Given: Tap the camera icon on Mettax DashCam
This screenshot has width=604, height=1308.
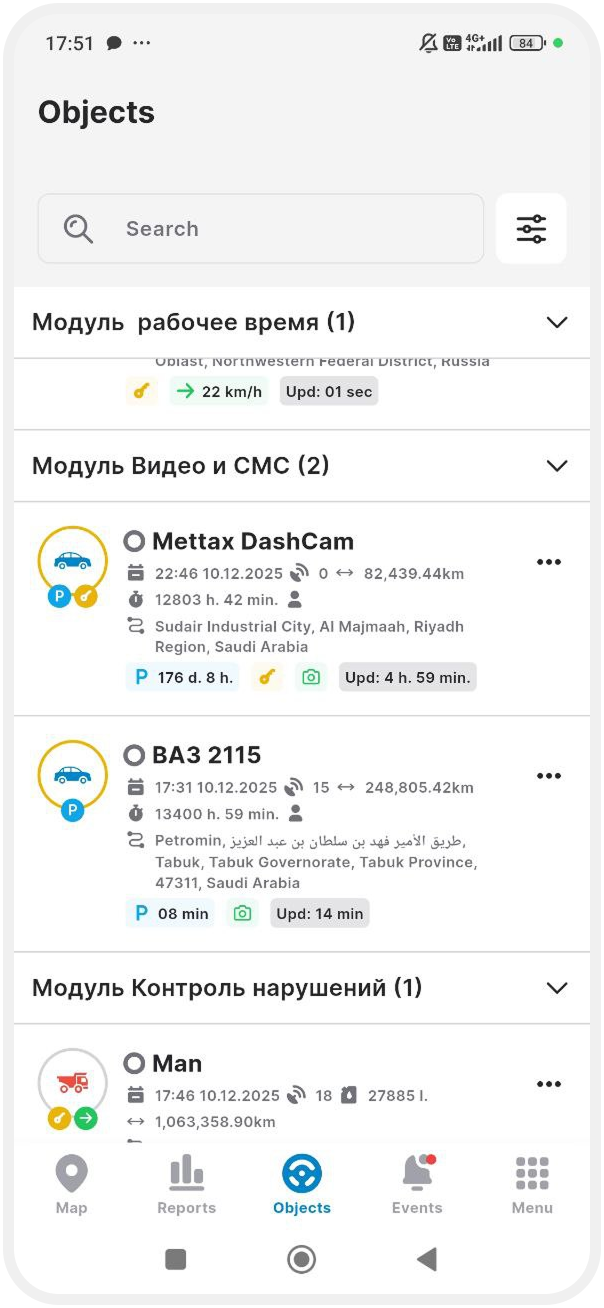Looking at the screenshot, I should pos(311,677).
